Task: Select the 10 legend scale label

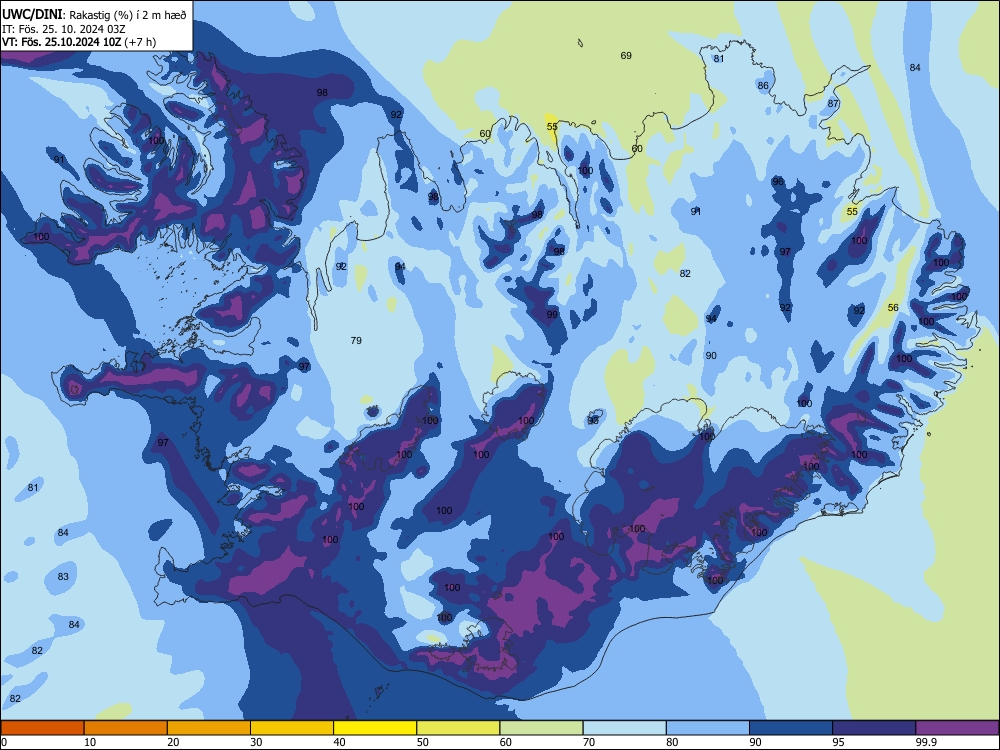Action: point(91,742)
